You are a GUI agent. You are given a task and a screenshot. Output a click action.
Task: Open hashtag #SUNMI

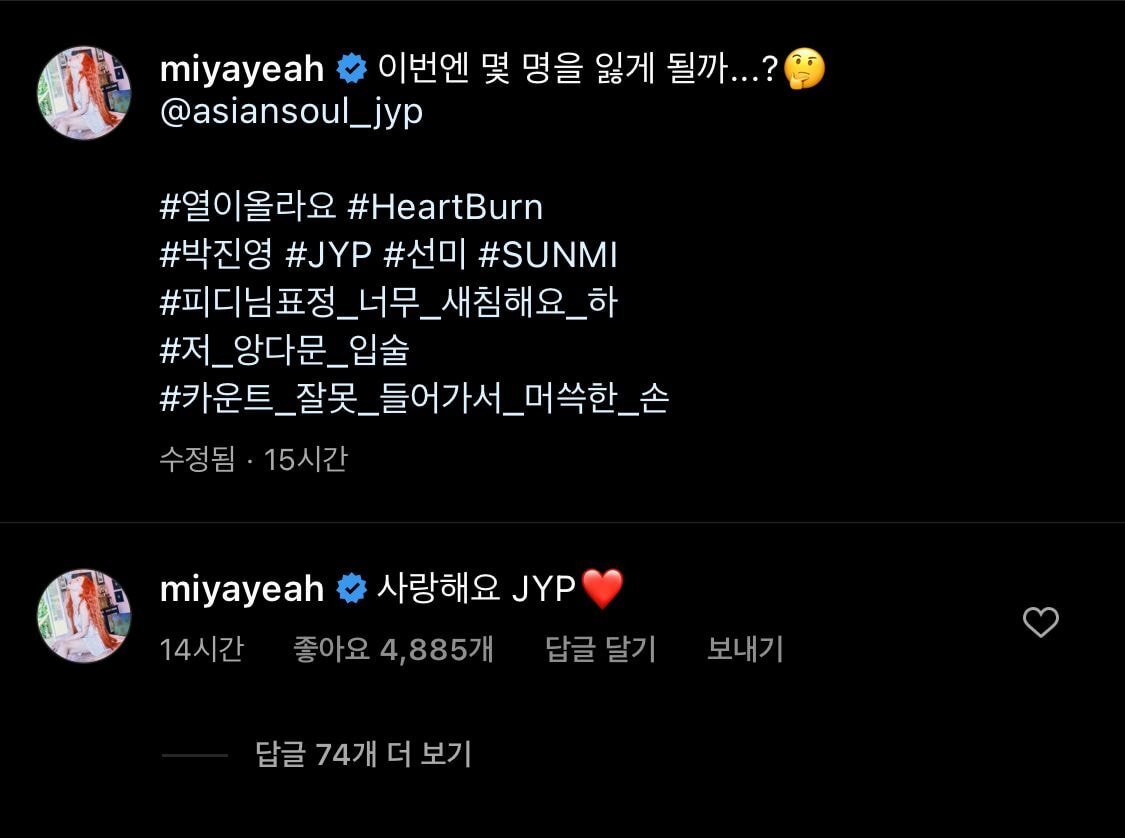(547, 255)
